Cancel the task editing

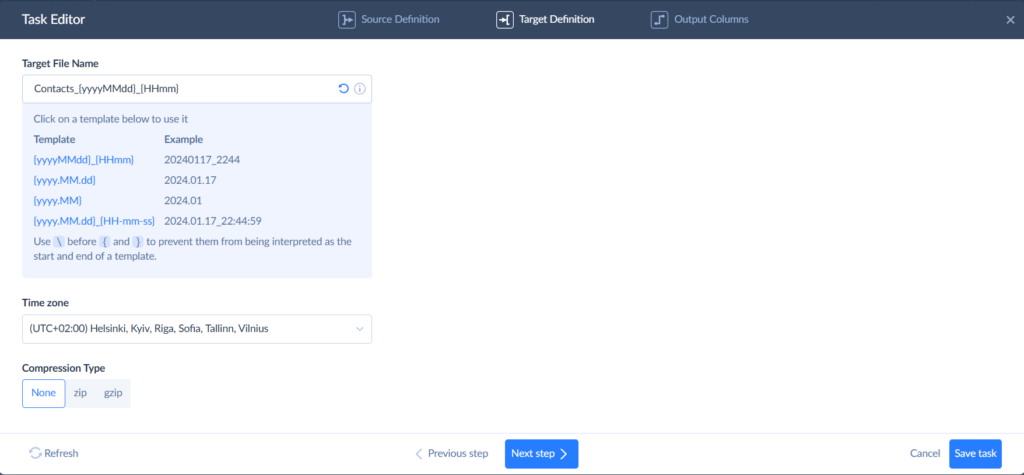pos(925,453)
